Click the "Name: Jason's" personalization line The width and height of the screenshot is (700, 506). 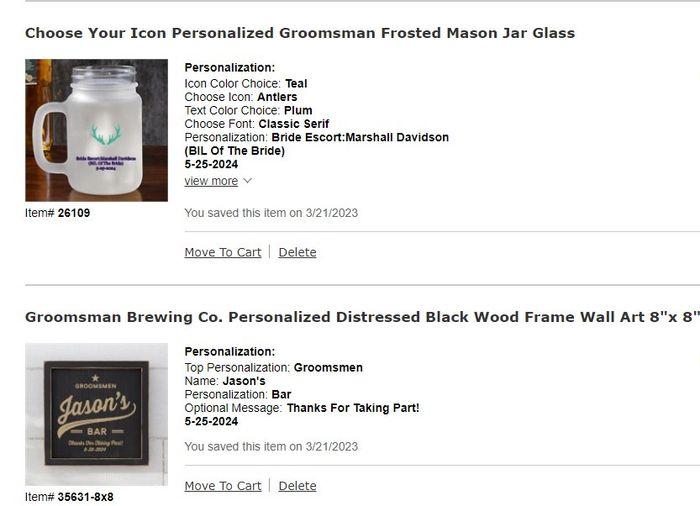[225, 381]
